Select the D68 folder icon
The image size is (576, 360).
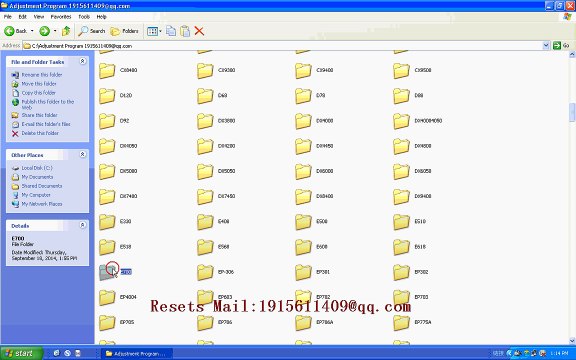coord(205,96)
